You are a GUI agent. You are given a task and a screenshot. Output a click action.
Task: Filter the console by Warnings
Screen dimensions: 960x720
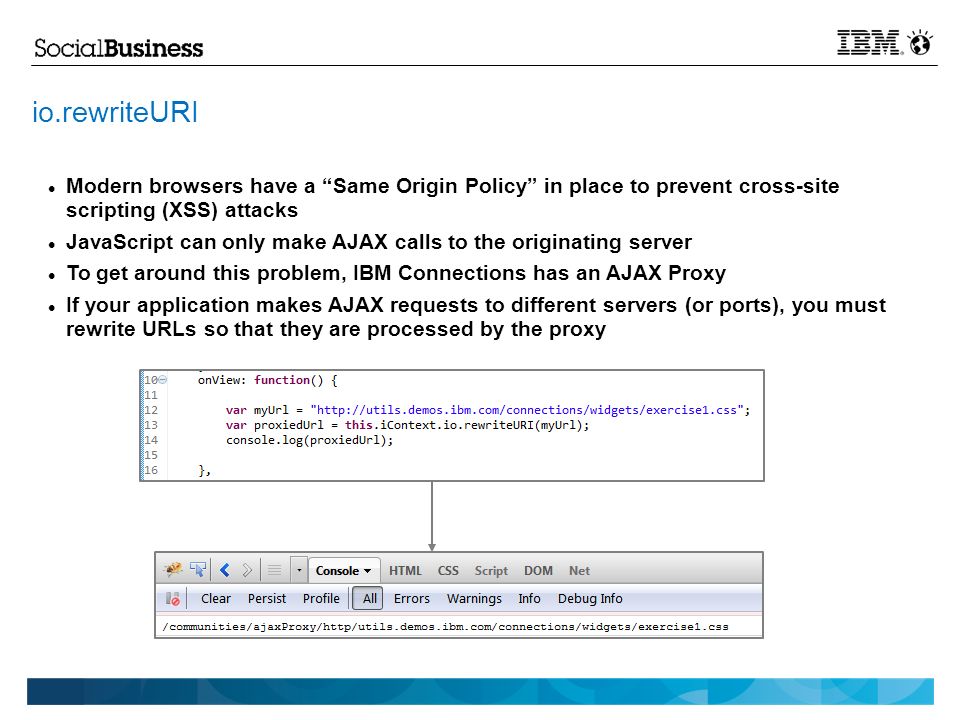pyautogui.click(x=474, y=598)
